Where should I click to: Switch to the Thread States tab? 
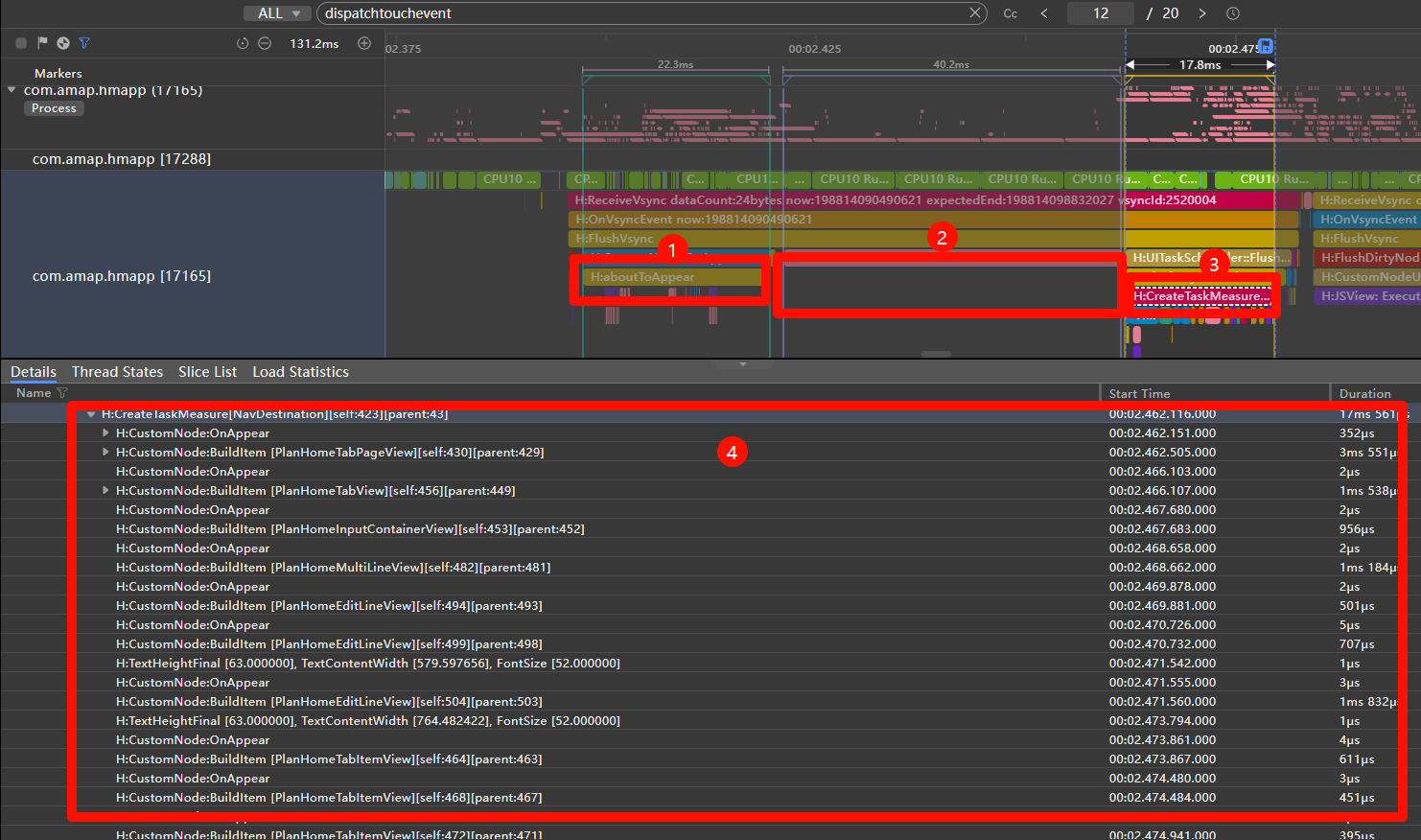click(117, 372)
